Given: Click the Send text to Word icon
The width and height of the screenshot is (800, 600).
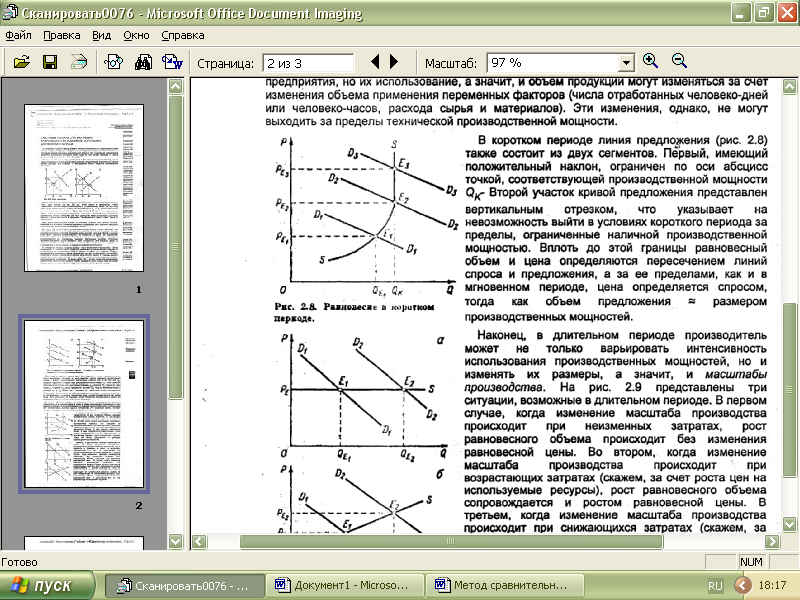Looking at the screenshot, I should point(172,62).
